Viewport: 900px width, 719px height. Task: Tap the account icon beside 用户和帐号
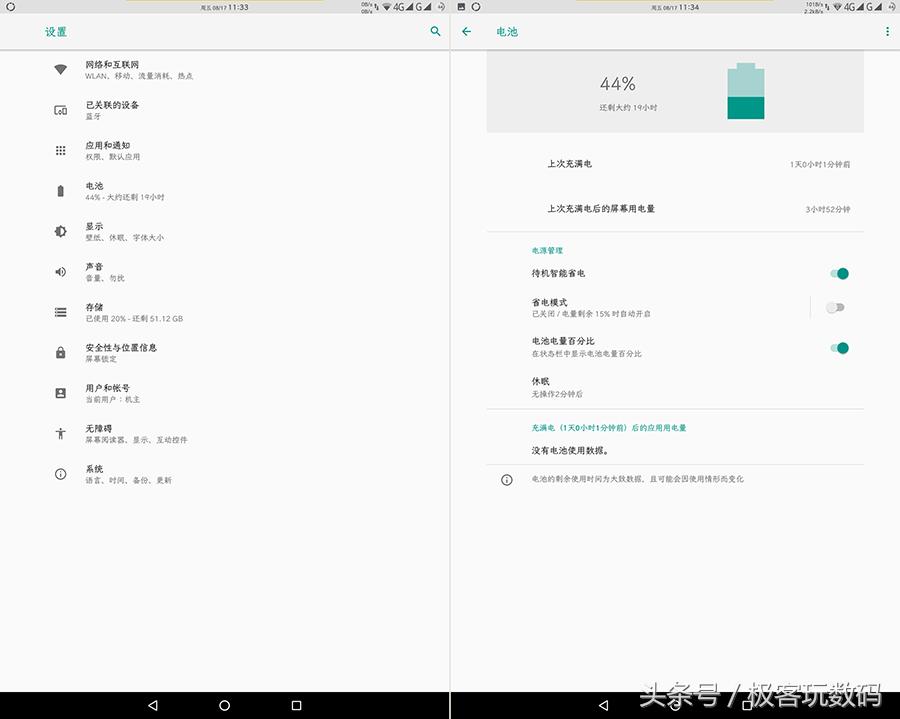click(x=60, y=393)
